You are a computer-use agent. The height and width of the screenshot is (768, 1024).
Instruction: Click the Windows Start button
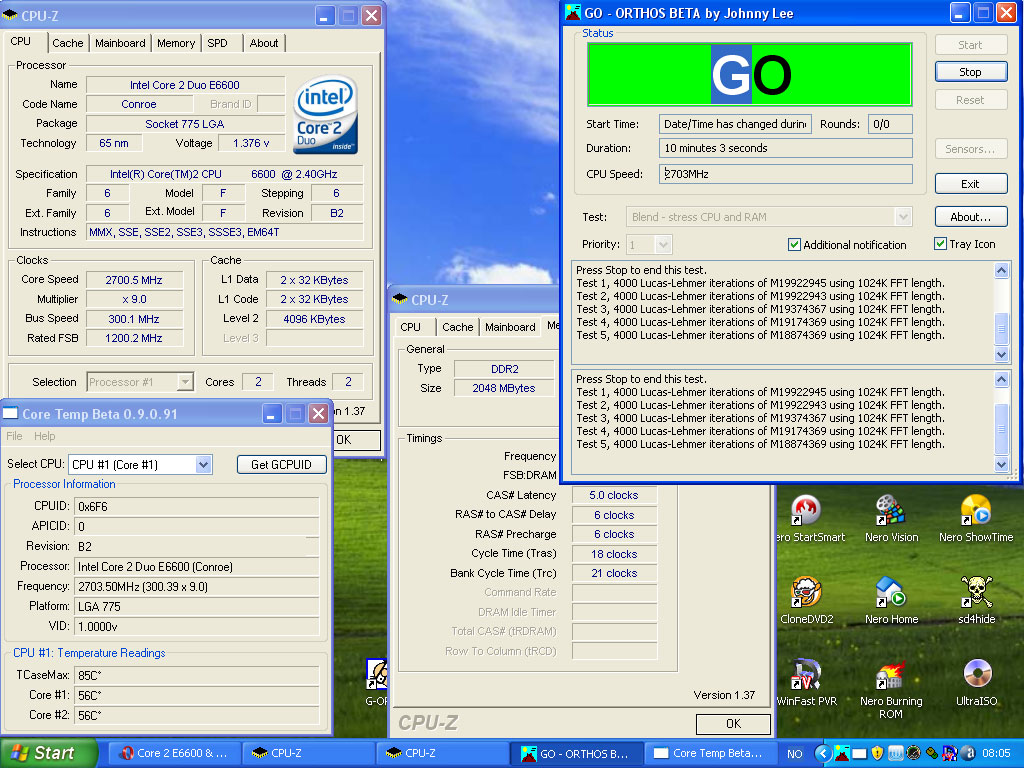coord(48,753)
